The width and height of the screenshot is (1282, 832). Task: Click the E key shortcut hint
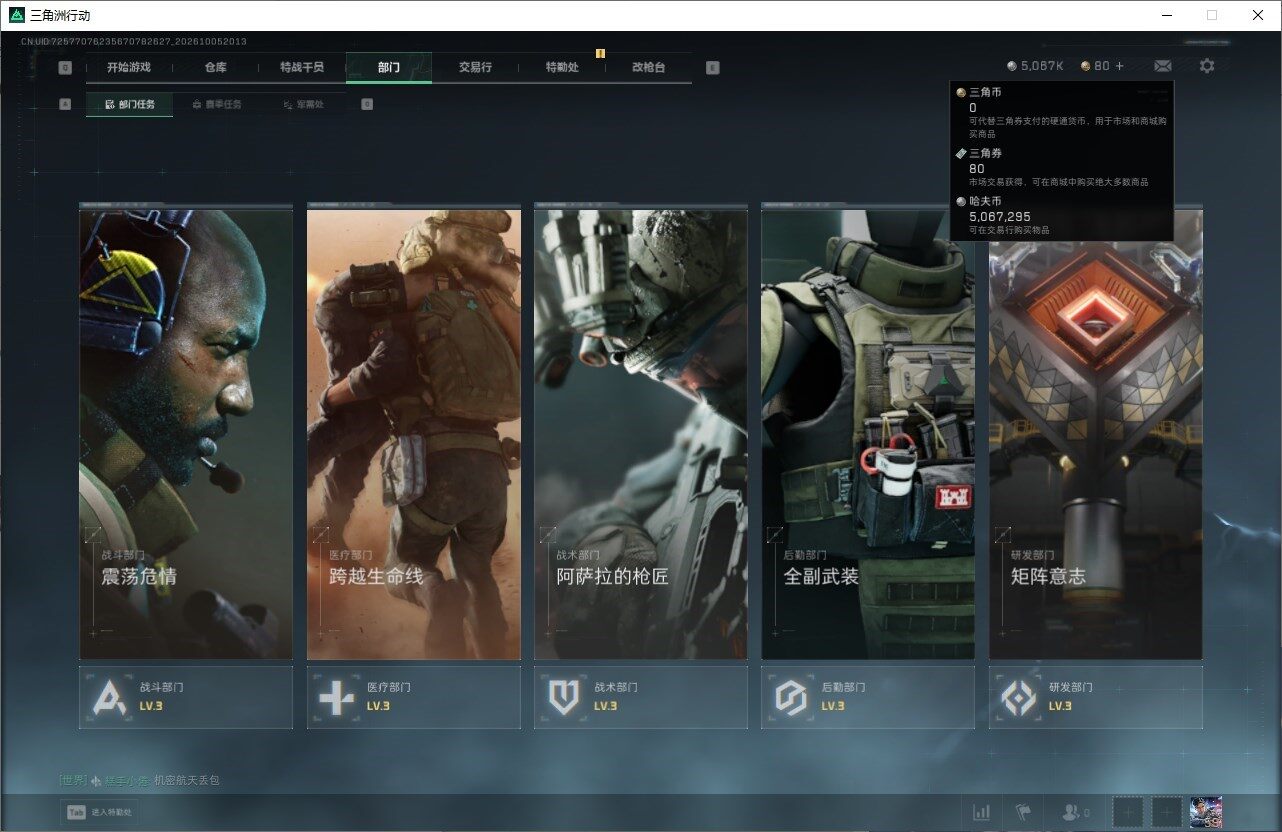tap(712, 68)
